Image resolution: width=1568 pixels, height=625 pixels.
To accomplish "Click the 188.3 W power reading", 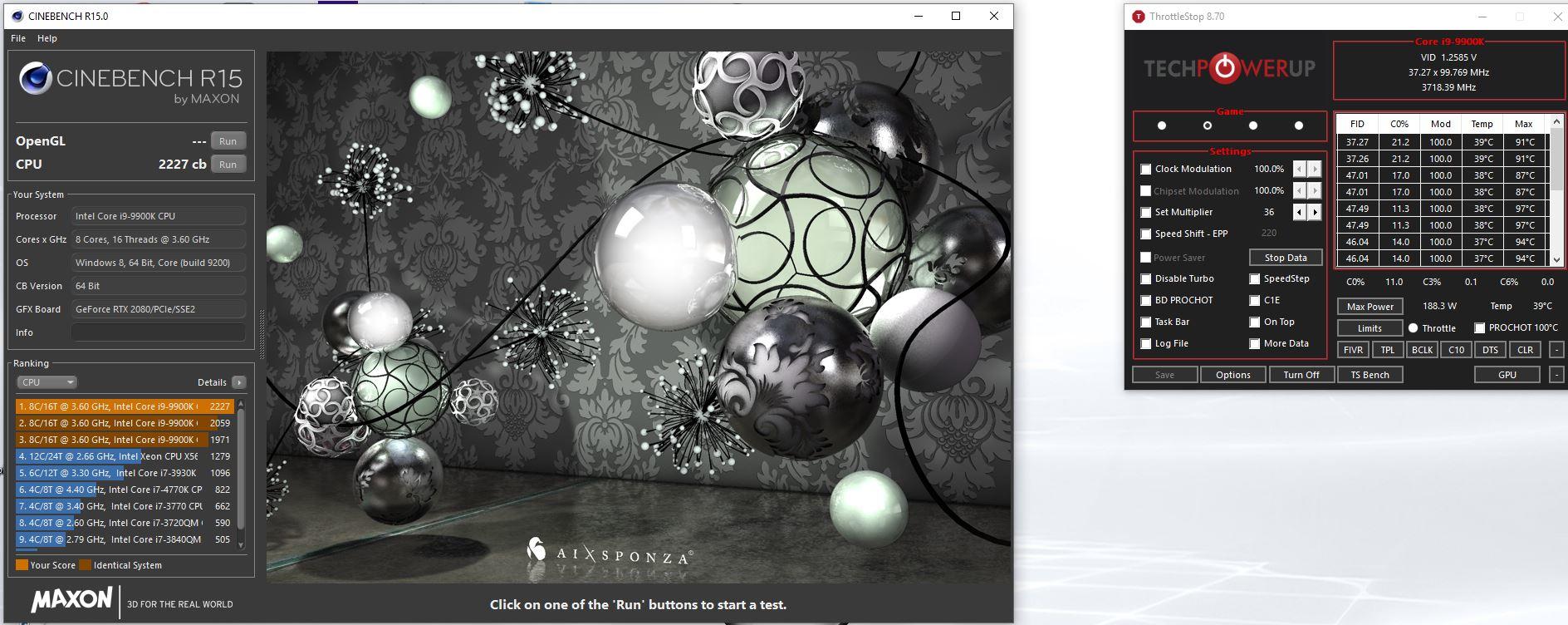I will tap(1440, 306).
